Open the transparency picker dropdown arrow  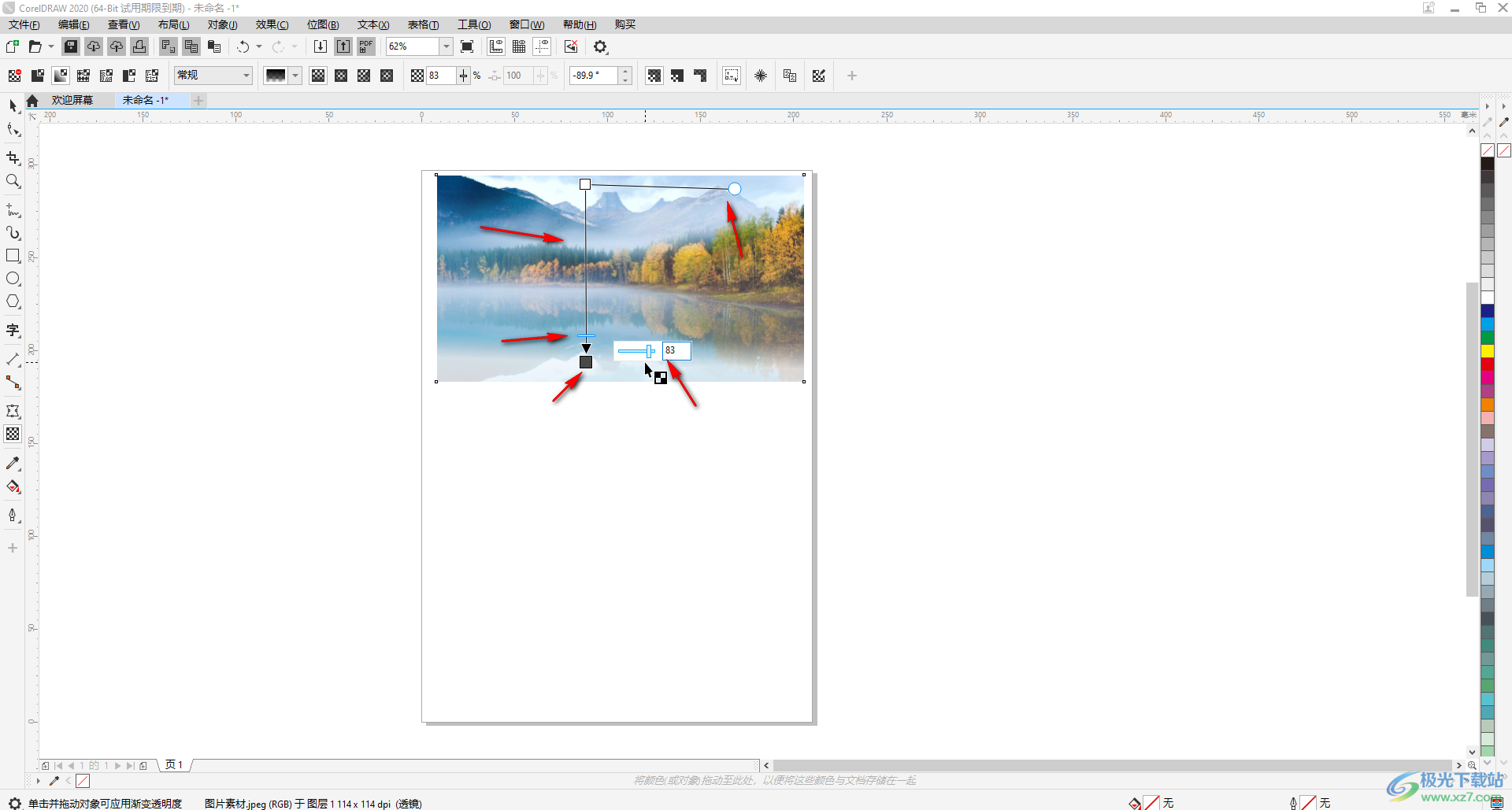tap(295, 76)
